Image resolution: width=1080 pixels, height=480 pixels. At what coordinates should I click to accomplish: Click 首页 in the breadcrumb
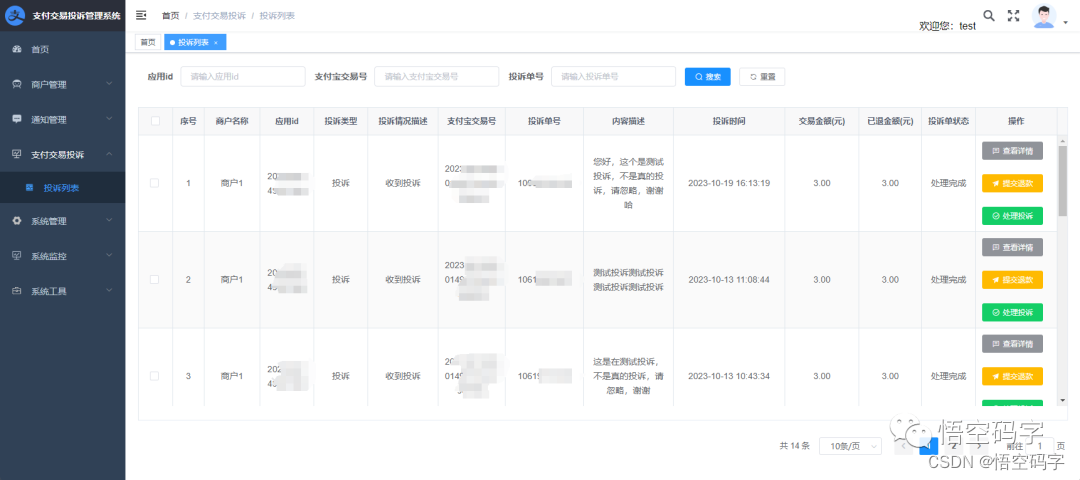tap(171, 15)
